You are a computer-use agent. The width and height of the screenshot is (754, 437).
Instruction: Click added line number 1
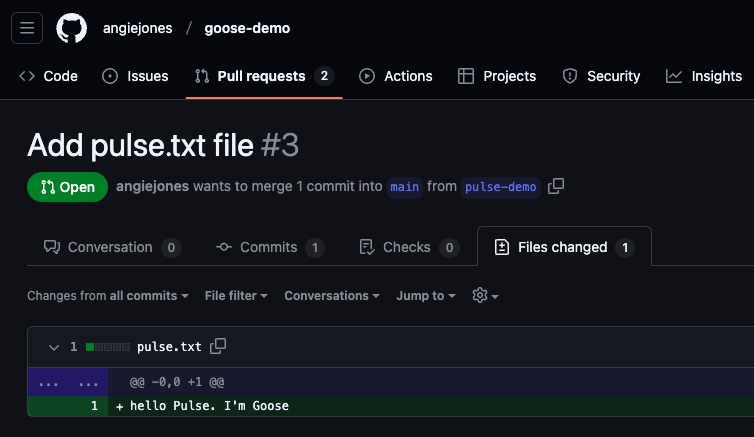click(x=94, y=406)
